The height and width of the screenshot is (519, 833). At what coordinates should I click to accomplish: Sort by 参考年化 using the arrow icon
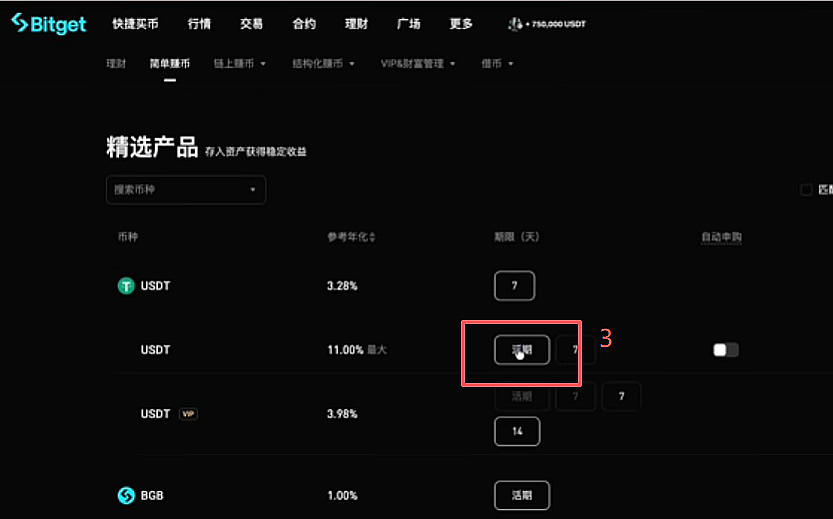[372, 237]
